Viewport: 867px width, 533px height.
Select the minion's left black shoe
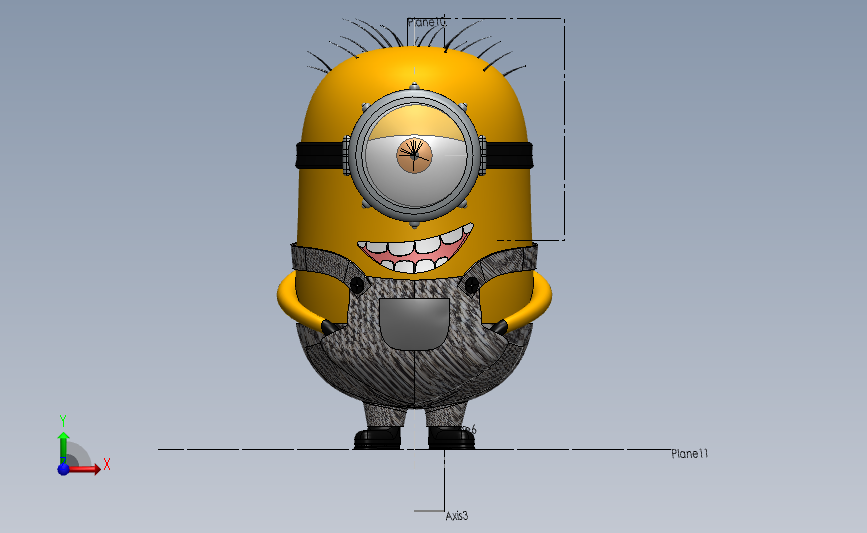coord(377,437)
